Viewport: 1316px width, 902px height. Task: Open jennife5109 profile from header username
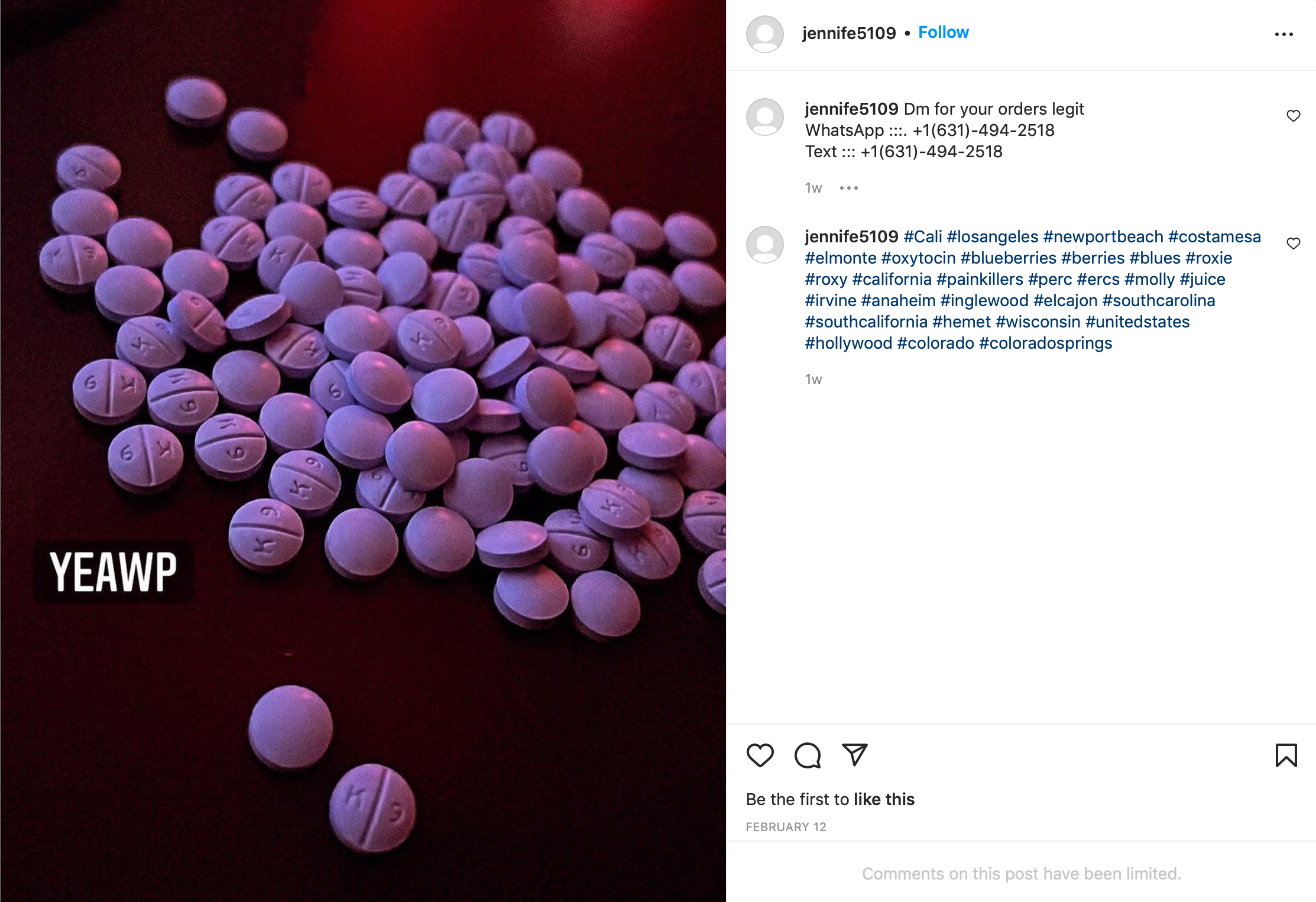tap(849, 33)
